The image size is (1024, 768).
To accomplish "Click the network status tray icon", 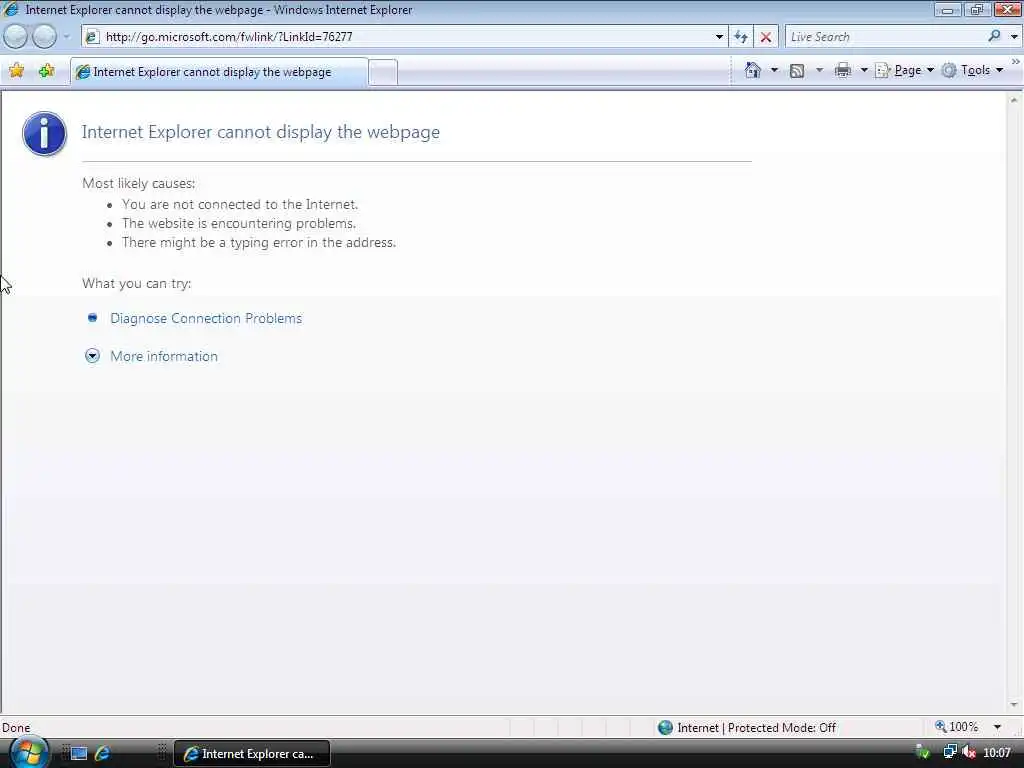I will [x=950, y=752].
